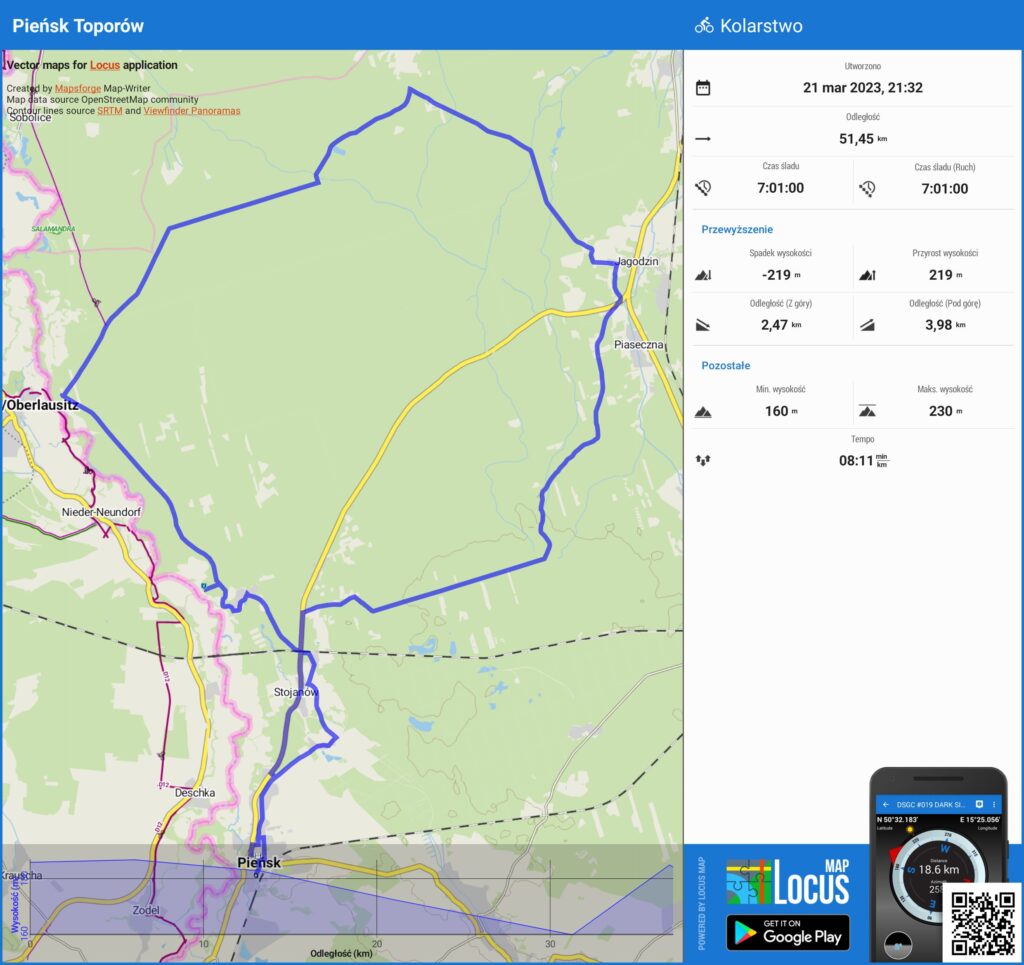Click the calendar created-date icon
The image size is (1024, 965).
[x=703, y=88]
